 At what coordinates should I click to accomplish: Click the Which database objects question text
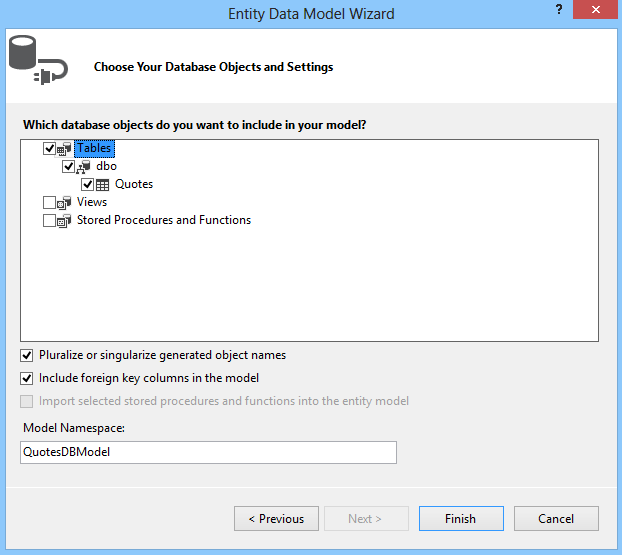pyautogui.click(x=194, y=125)
